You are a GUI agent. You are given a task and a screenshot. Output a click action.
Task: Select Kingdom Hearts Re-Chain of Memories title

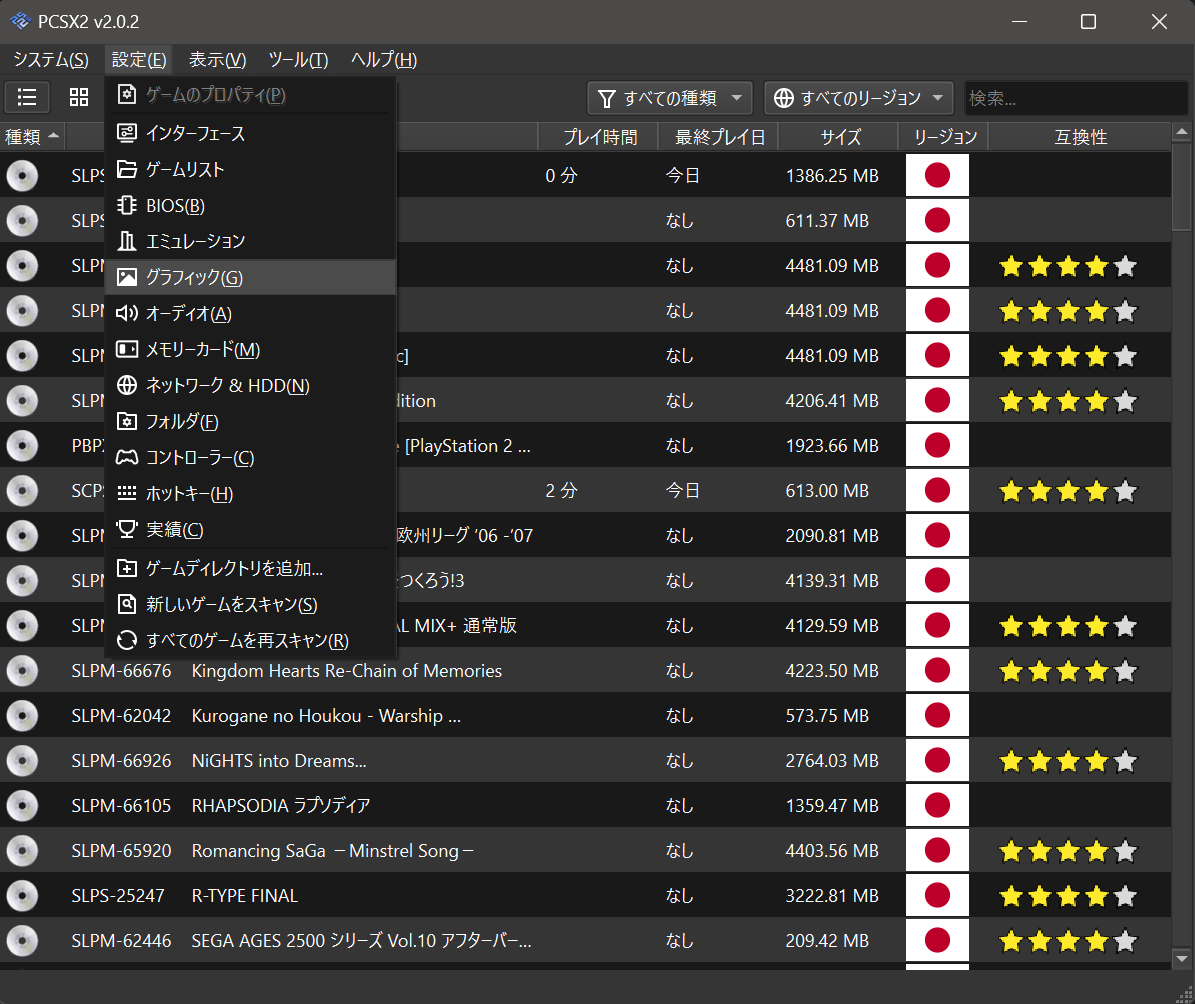tap(347, 671)
